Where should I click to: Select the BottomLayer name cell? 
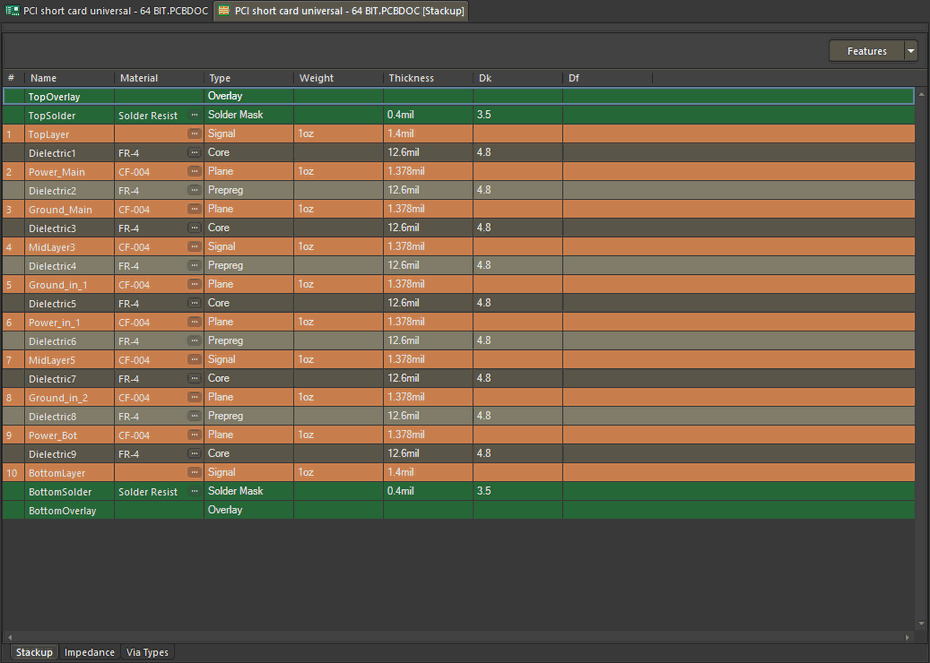click(x=69, y=473)
